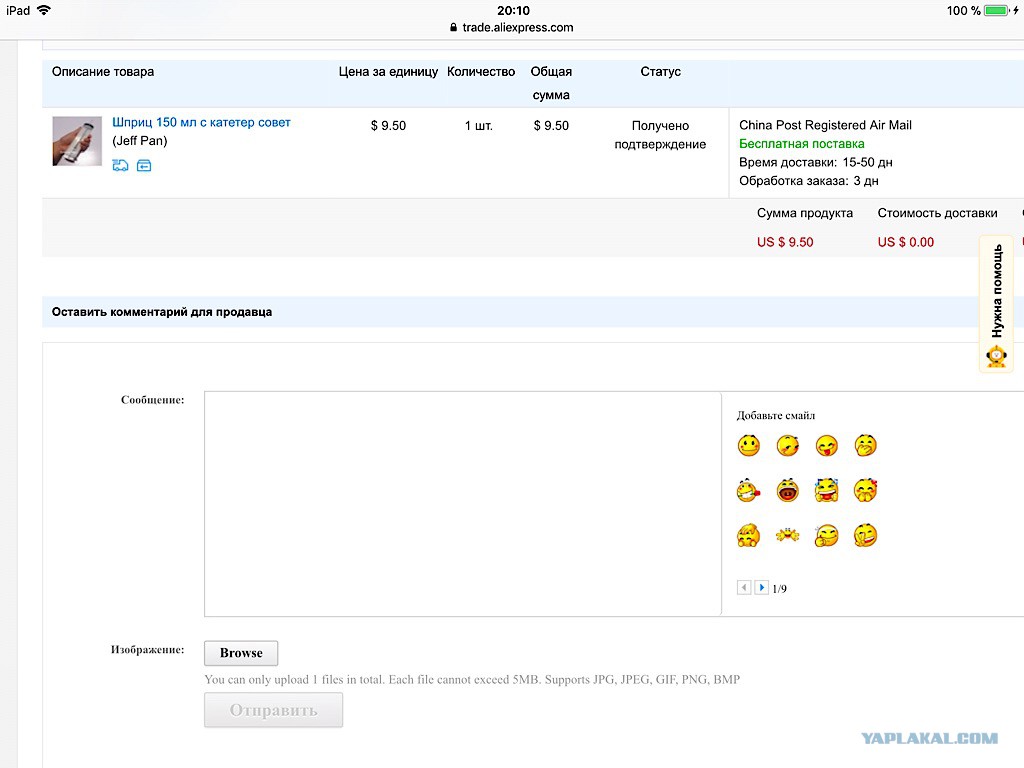The height and width of the screenshot is (768, 1024).
Task: Insert the tears-of-joy laughing emoji
Action: click(x=826, y=490)
